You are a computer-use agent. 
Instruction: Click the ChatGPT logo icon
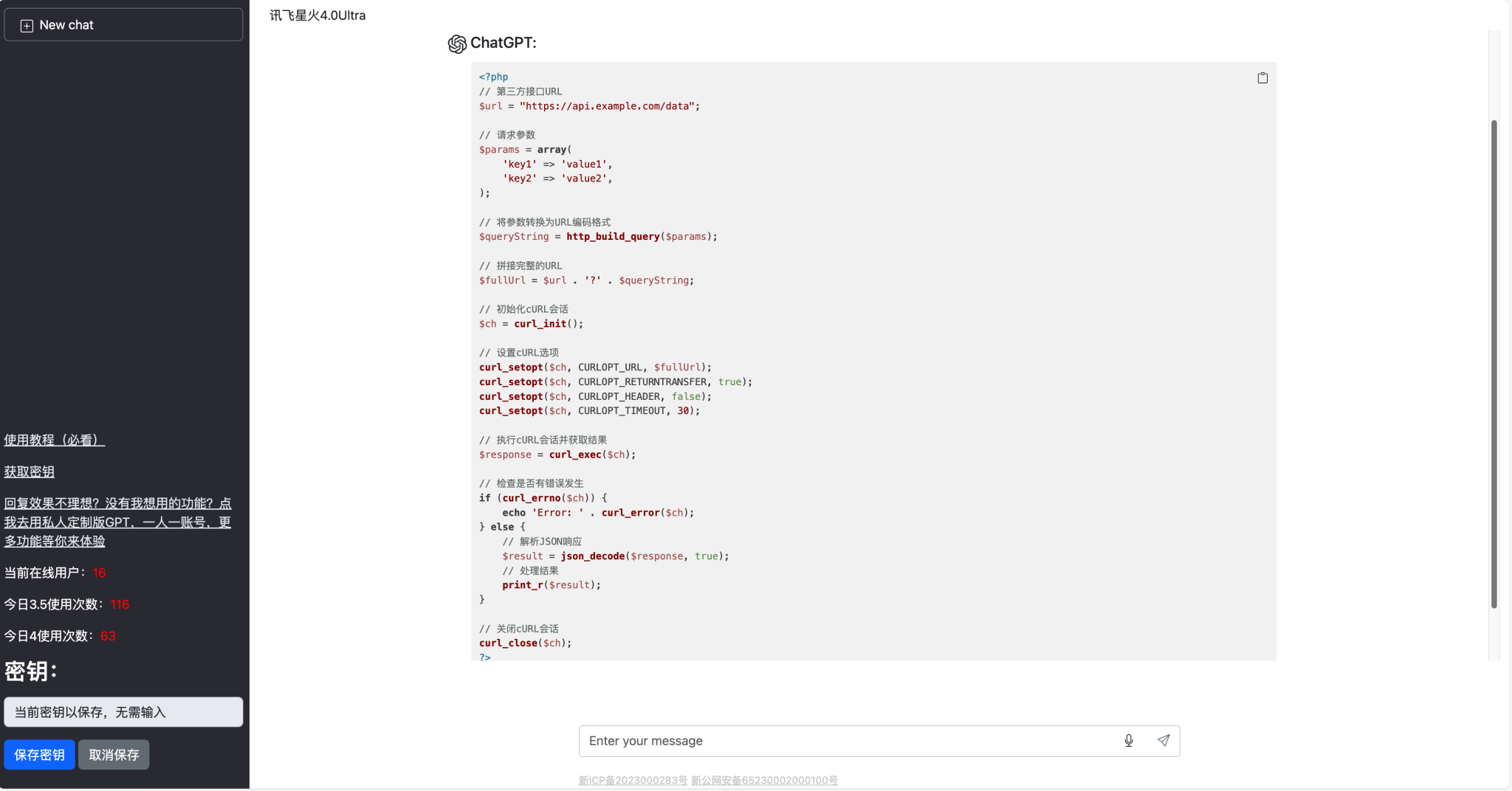(457, 44)
